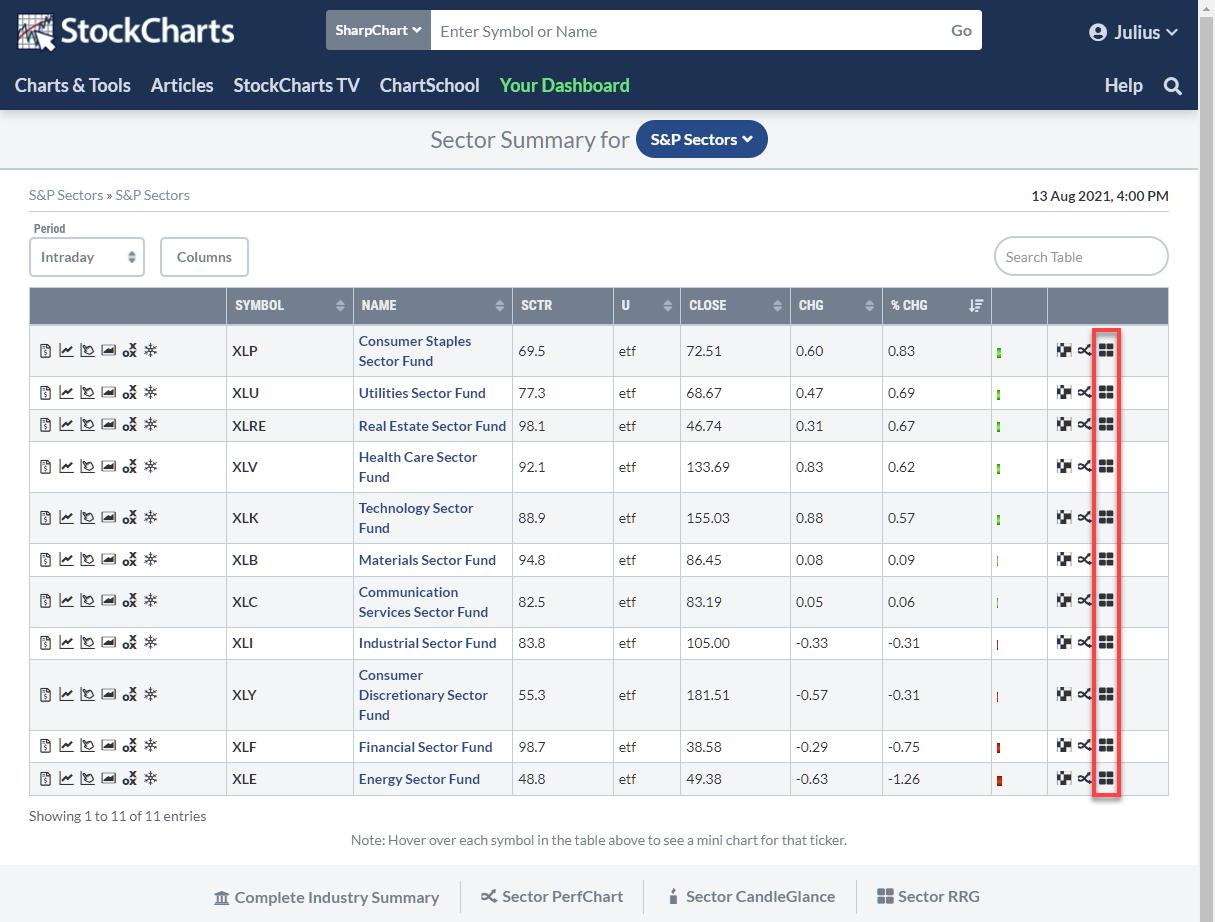
Task: Open the RRG grid icon for XLP
Action: pos(1106,350)
